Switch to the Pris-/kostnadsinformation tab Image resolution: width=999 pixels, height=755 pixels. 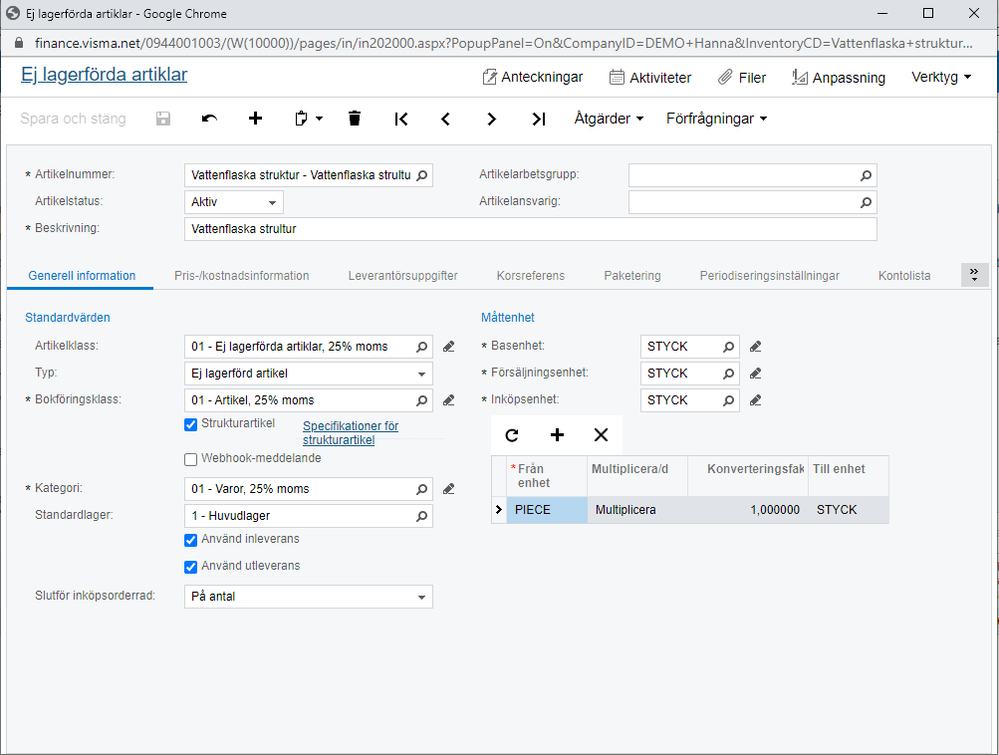241,276
